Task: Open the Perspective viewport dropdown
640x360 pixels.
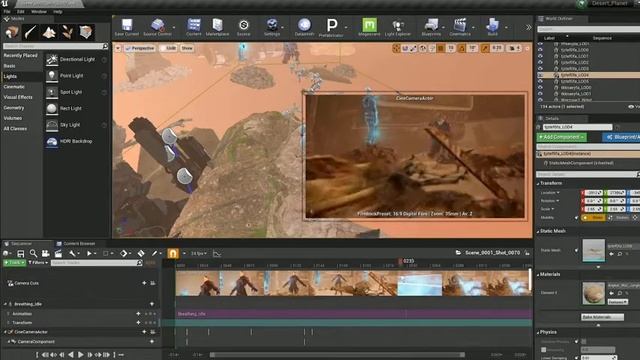Action: (140, 48)
